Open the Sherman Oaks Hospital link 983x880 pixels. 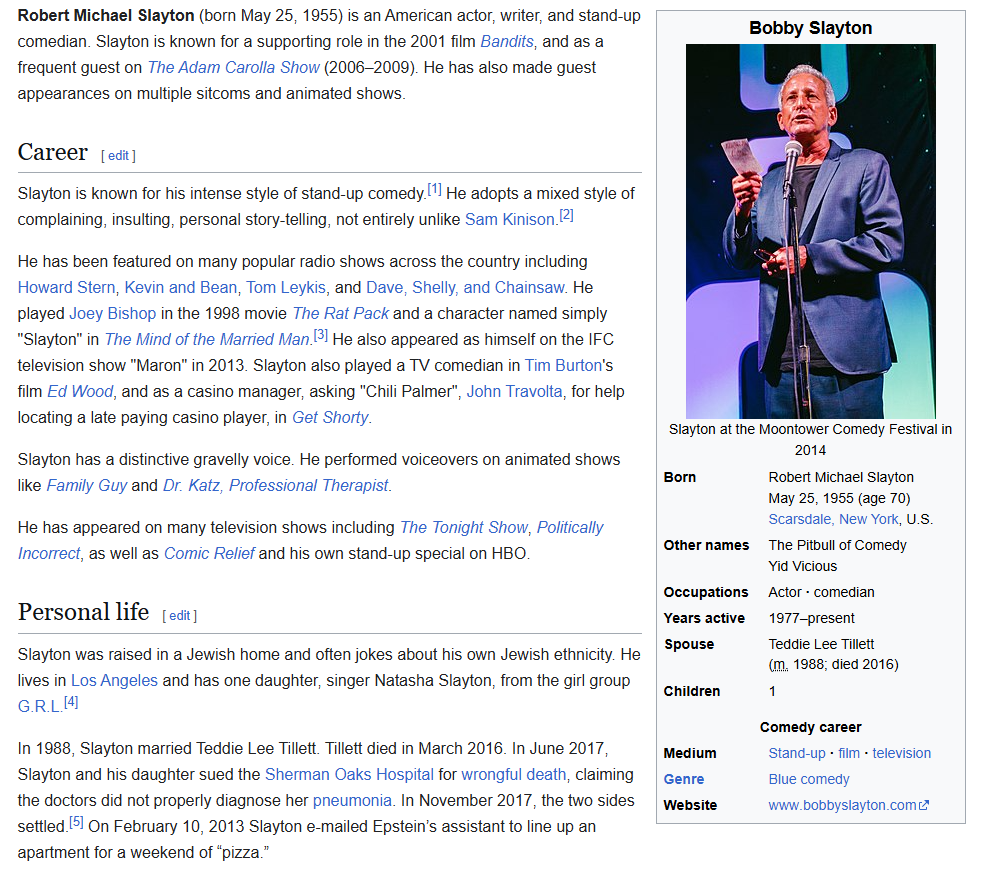(x=349, y=774)
